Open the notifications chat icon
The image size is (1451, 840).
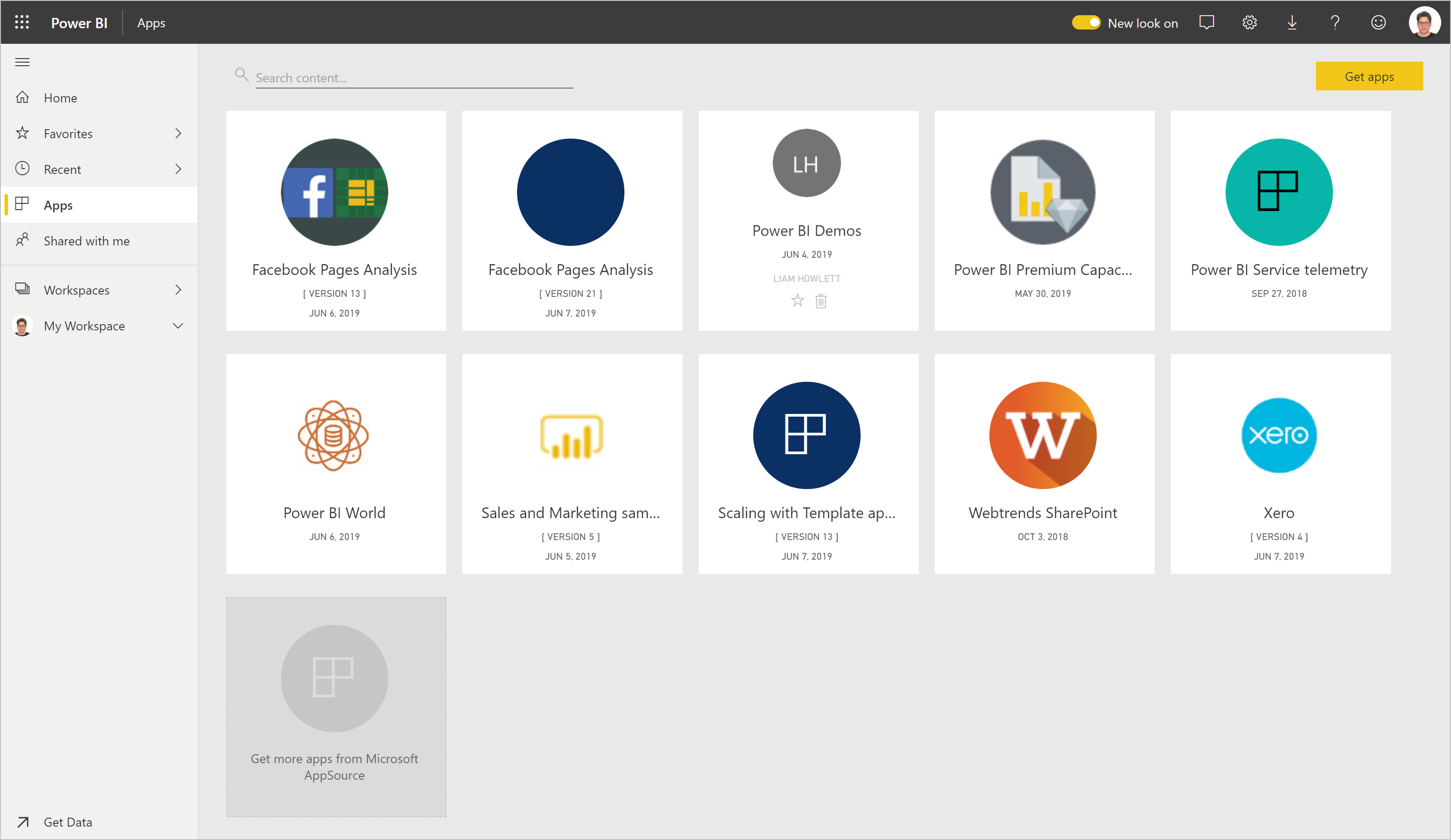1206,22
